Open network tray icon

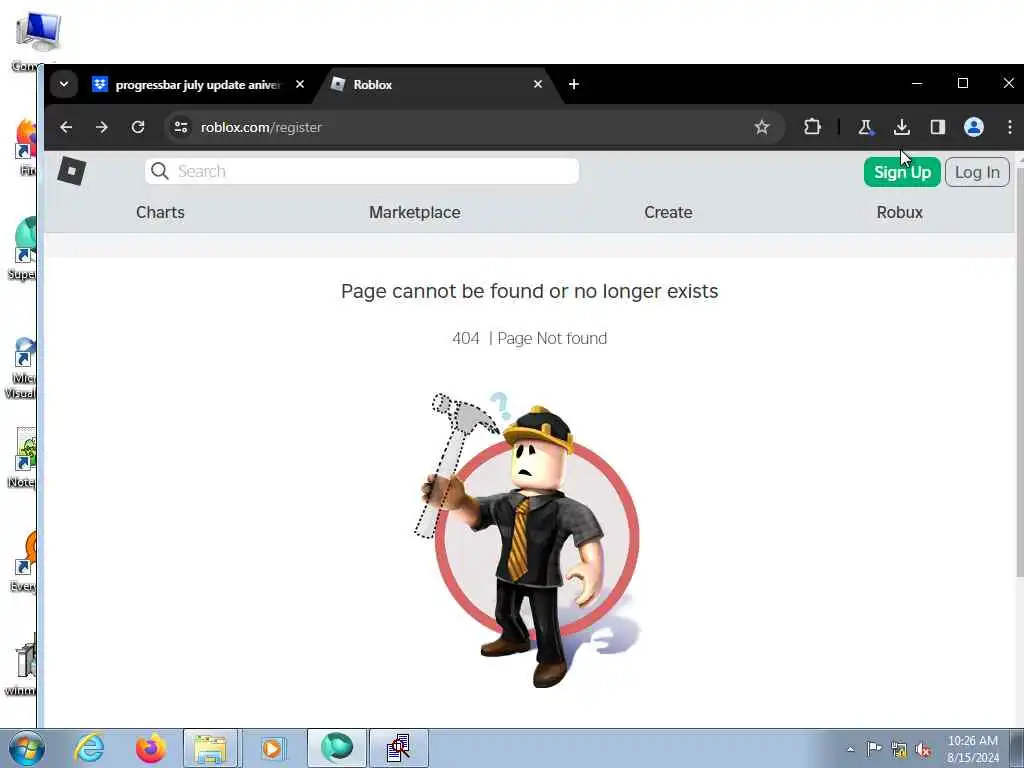coord(899,750)
